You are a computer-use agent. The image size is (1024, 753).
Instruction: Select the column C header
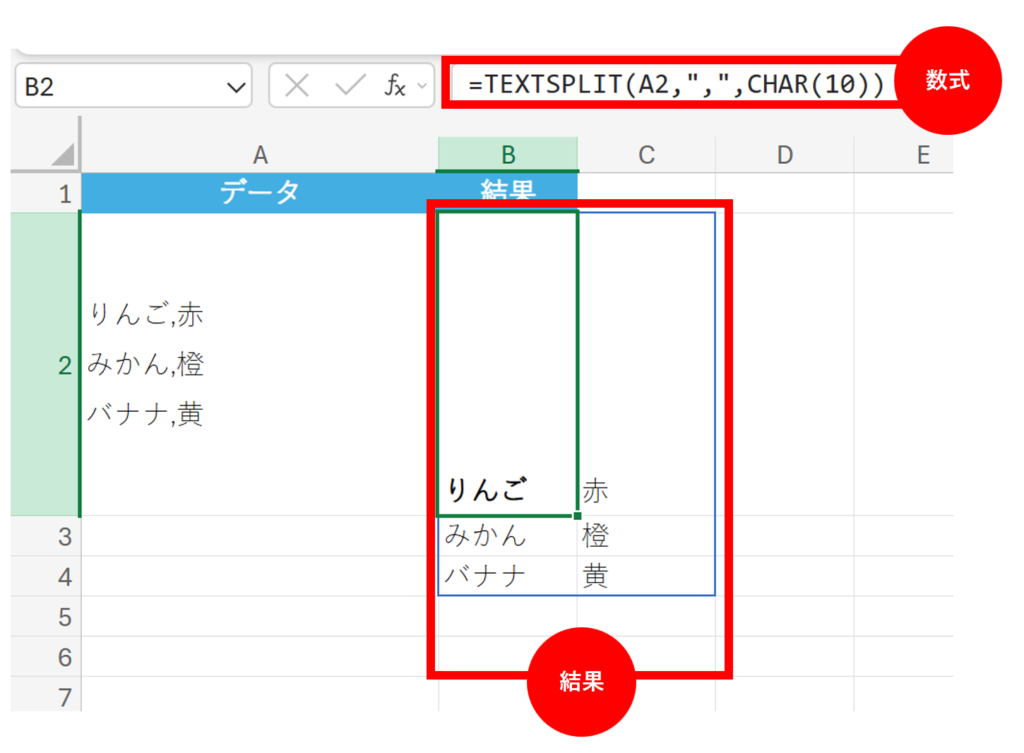tap(647, 155)
